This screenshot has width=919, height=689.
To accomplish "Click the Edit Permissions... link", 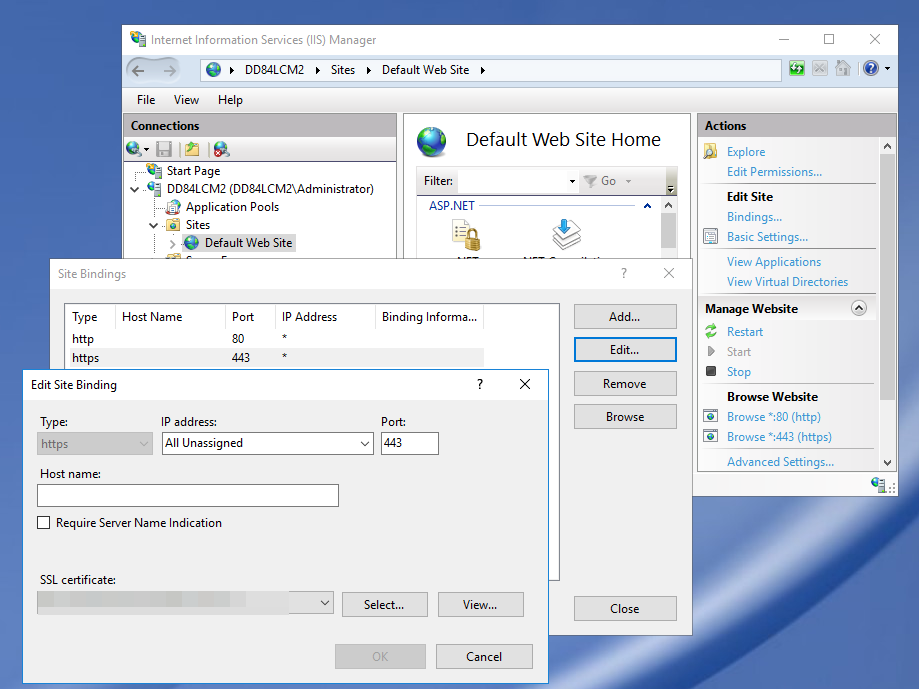I will click(774, 172).
